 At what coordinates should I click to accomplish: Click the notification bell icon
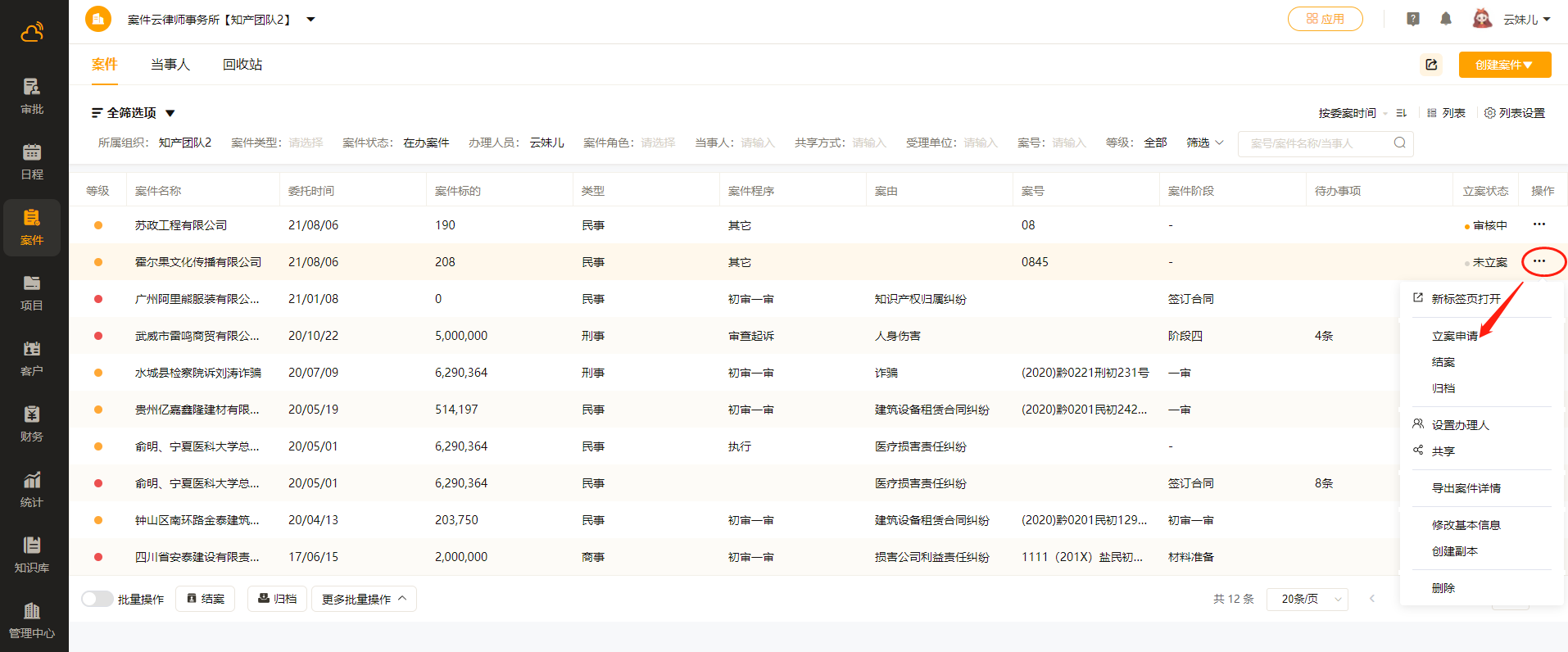(1446, 19)
